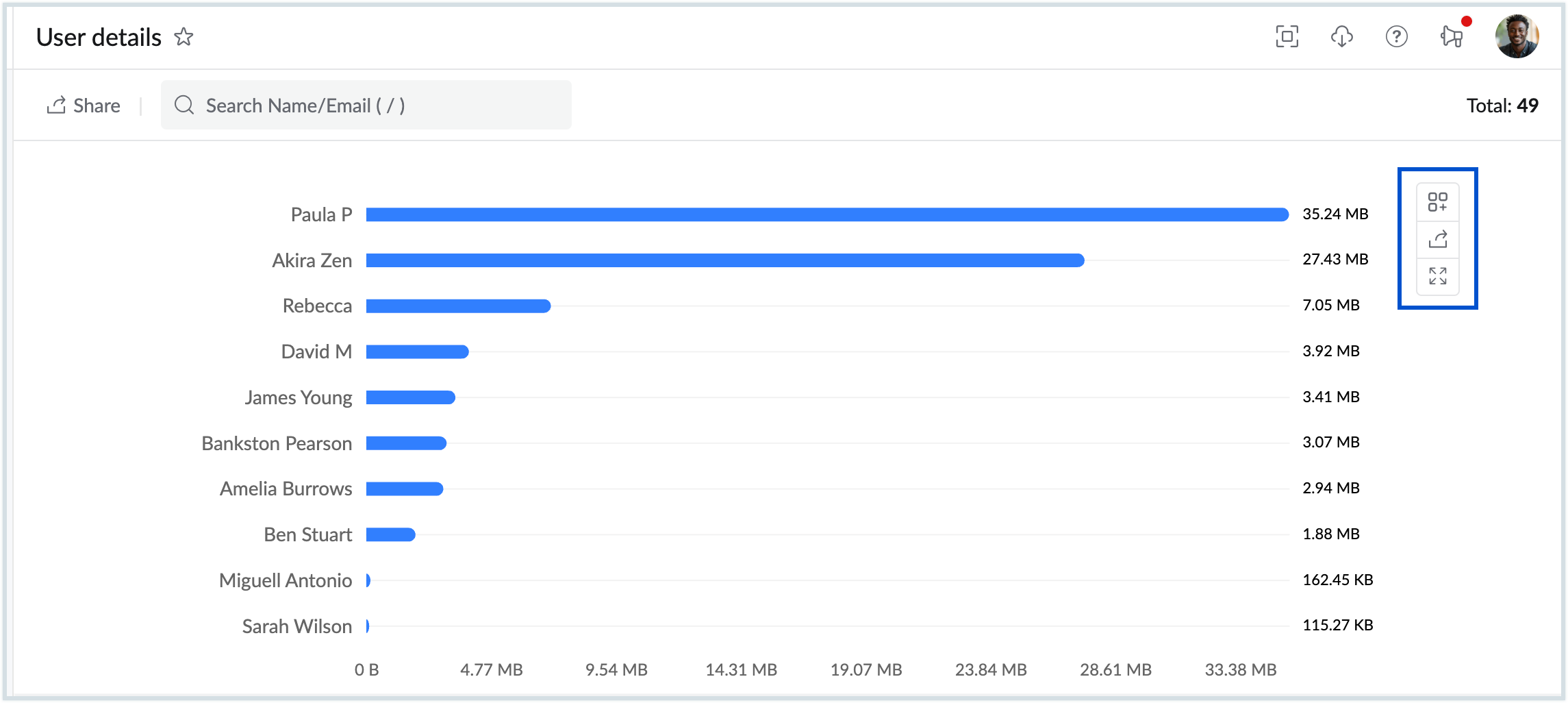The image size is (1568, 703).
Task: Click the screenshot capture icon in header
Action: point(1287,36)
